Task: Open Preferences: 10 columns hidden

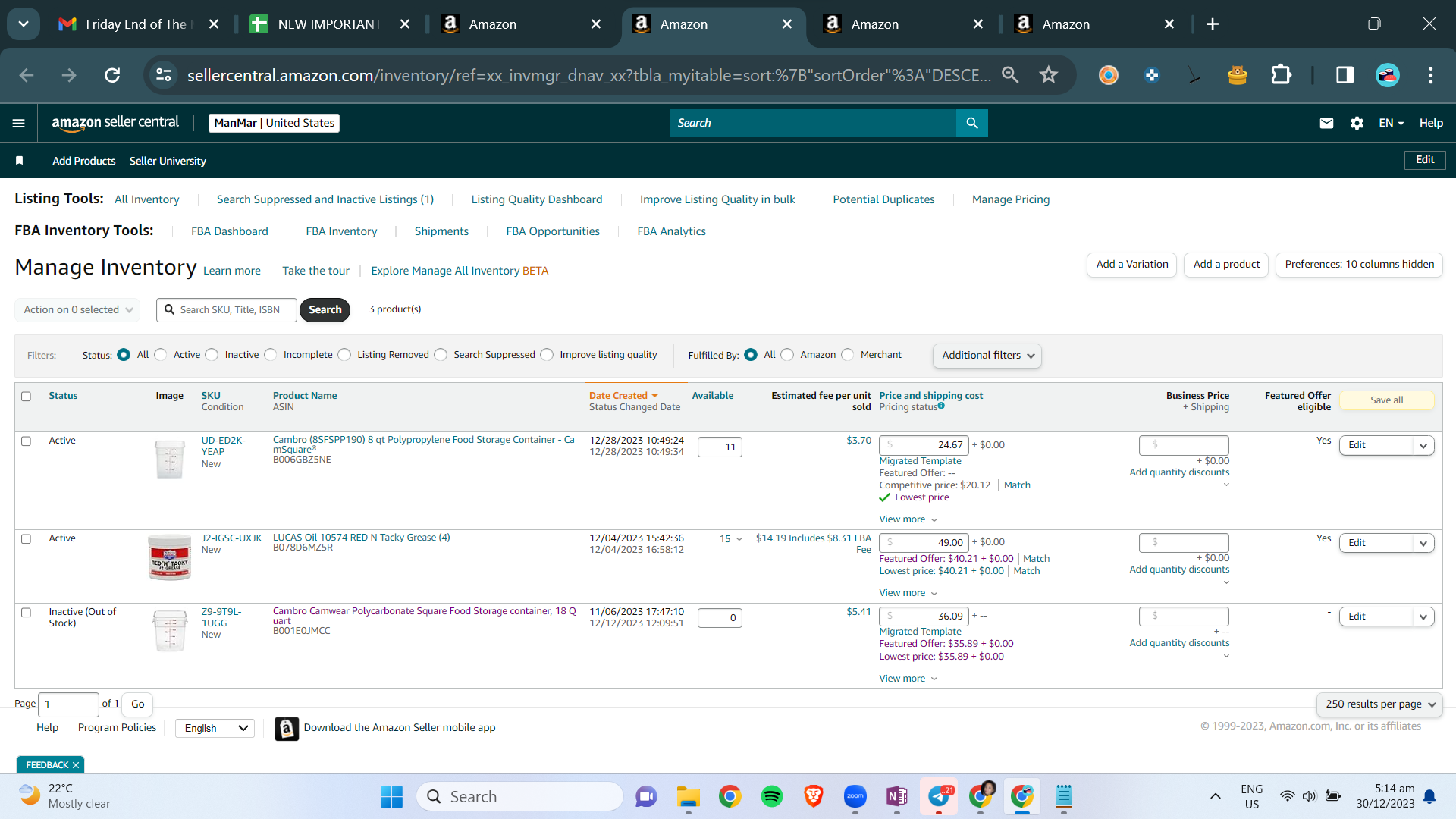Action: (1360, 265)
